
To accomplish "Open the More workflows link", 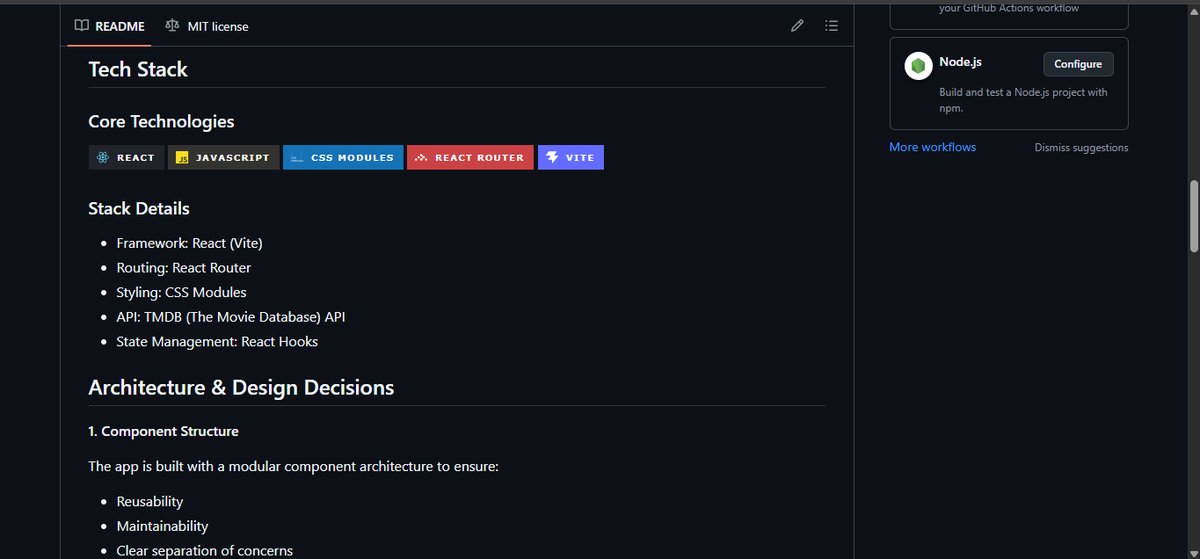I will pos(933,147).
